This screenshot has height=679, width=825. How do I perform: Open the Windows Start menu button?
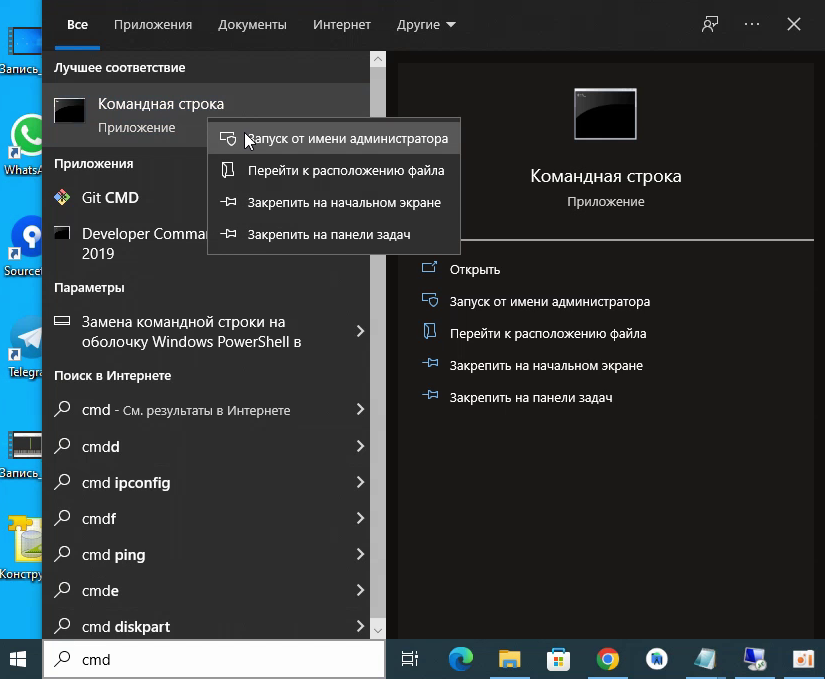pyautogui.click(x=18, y=659)
